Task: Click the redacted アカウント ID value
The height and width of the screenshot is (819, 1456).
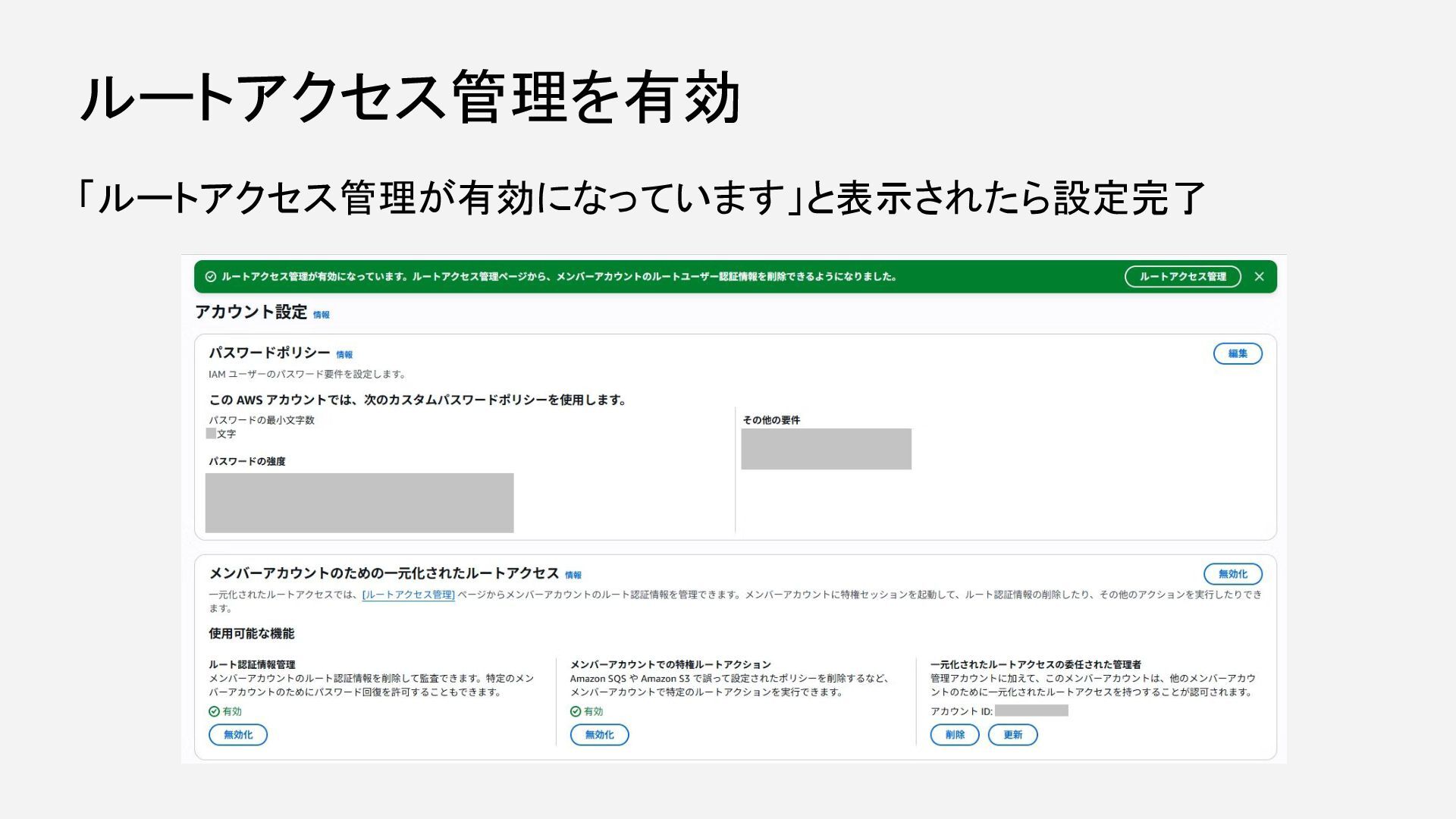Action: [1031, 711]
